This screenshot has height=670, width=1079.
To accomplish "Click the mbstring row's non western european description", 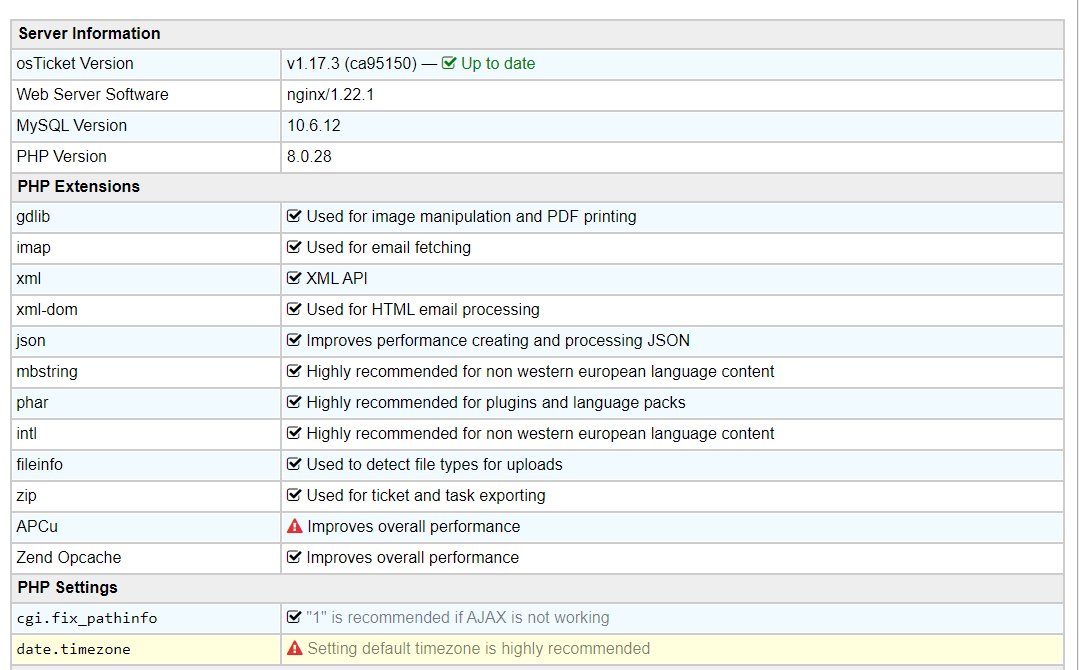I will pyautogui.click(x=540, y=371).
